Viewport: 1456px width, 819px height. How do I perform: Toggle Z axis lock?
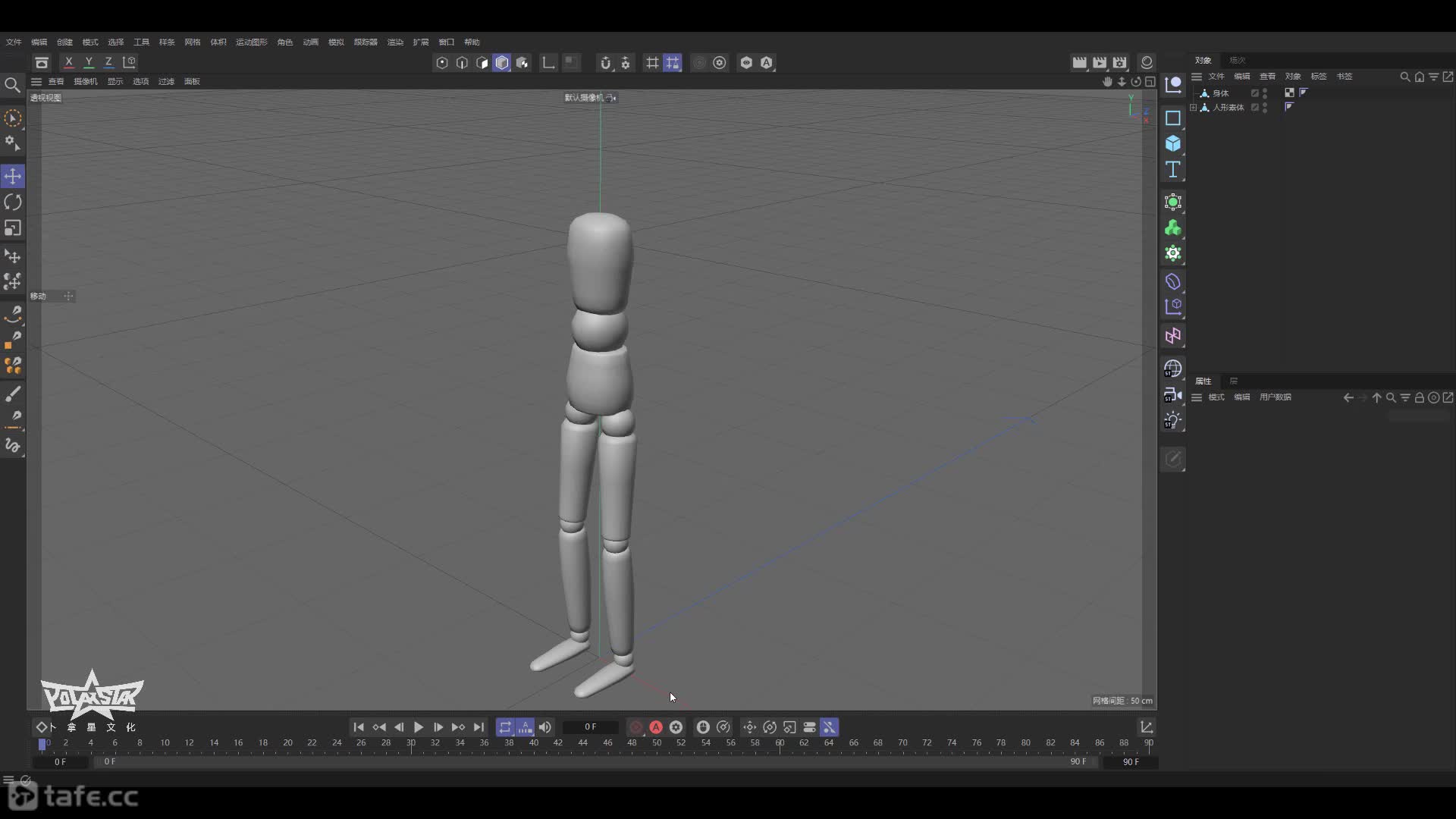(108, 62)
